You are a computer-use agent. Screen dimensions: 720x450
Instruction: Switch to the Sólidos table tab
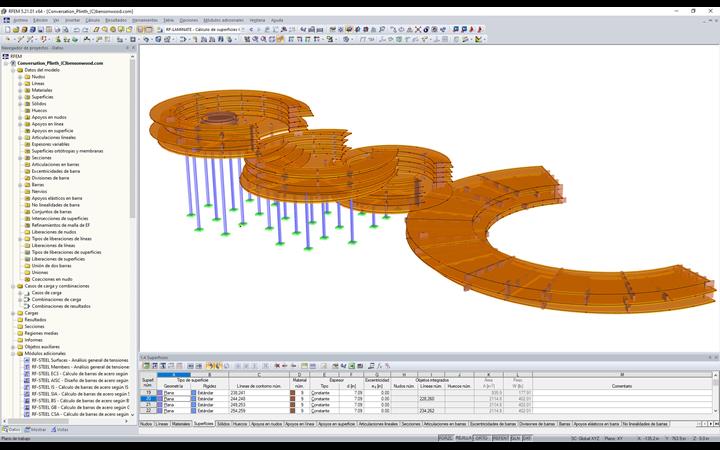223,424
